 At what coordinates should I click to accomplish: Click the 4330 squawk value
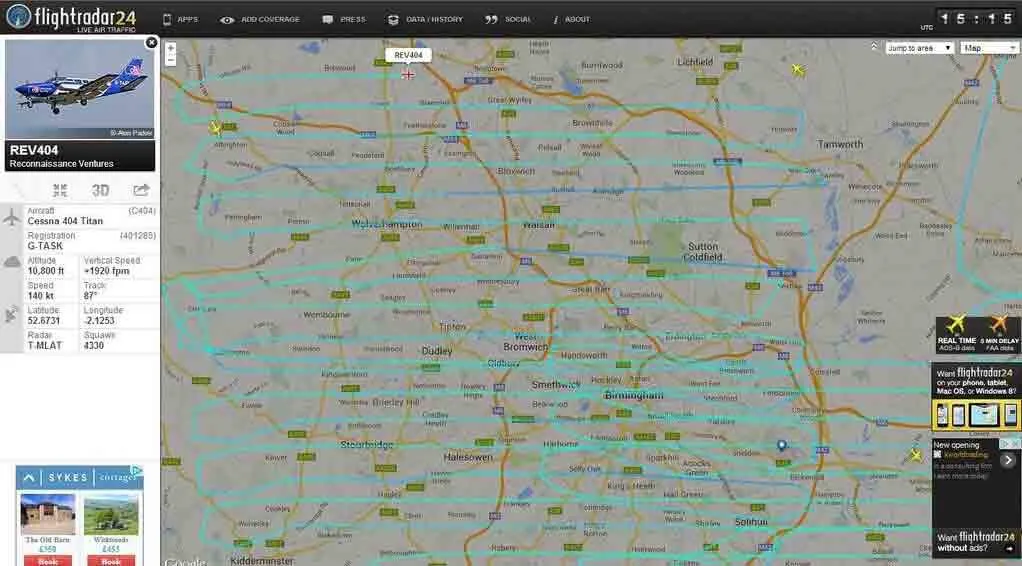(x=94, y=345)
